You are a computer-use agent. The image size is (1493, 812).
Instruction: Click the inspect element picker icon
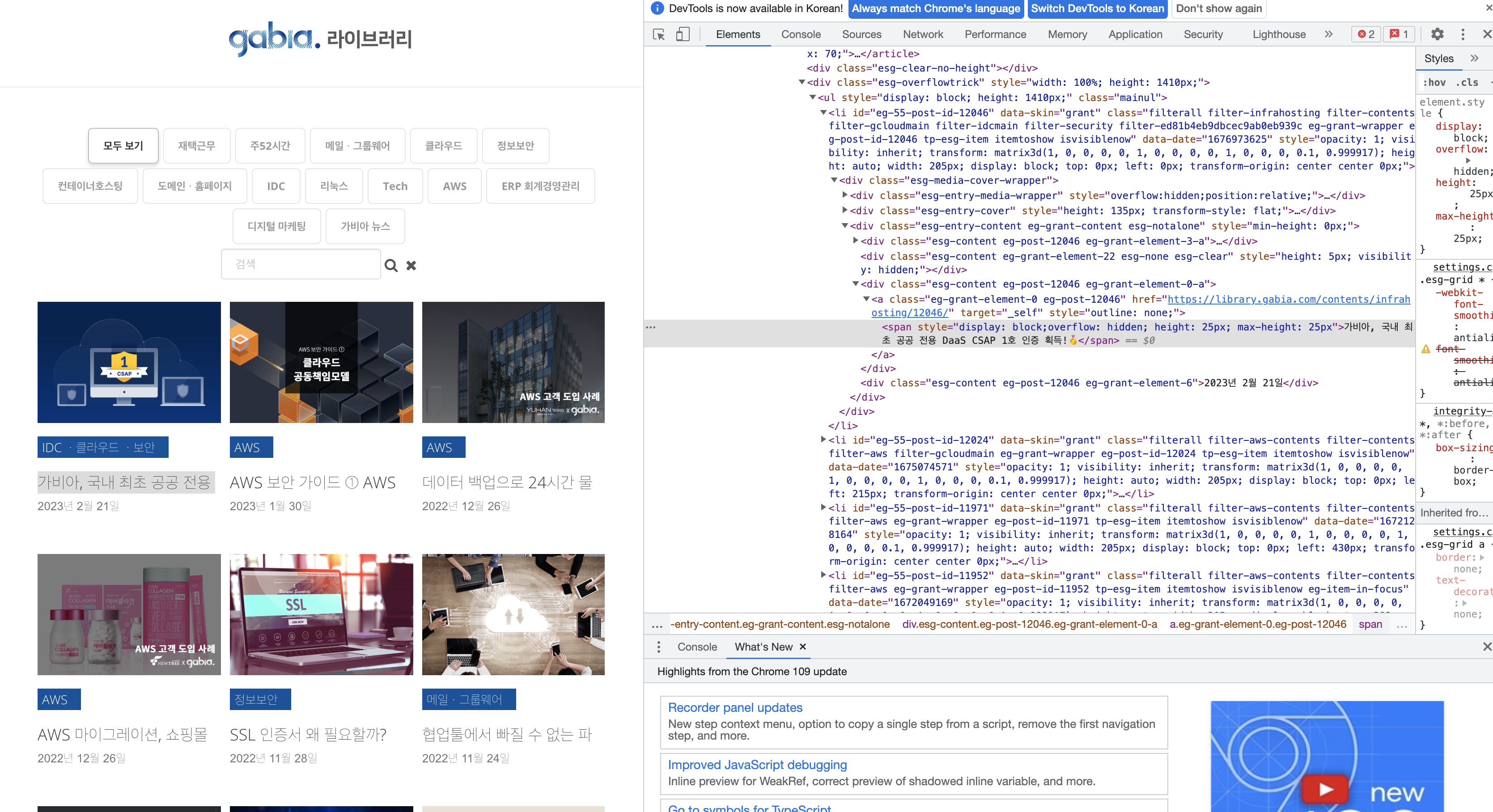pos(658,34)
